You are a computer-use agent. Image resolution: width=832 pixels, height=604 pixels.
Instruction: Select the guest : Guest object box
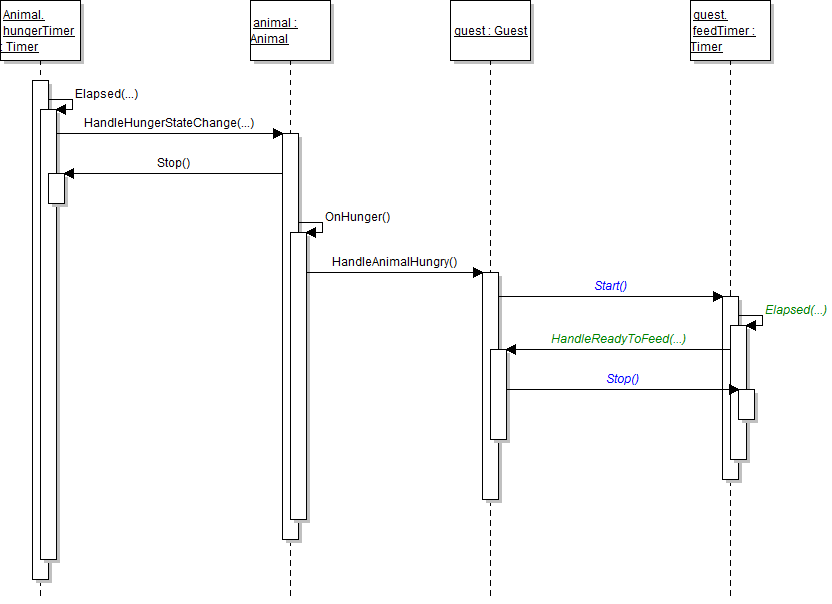point(490,31)
